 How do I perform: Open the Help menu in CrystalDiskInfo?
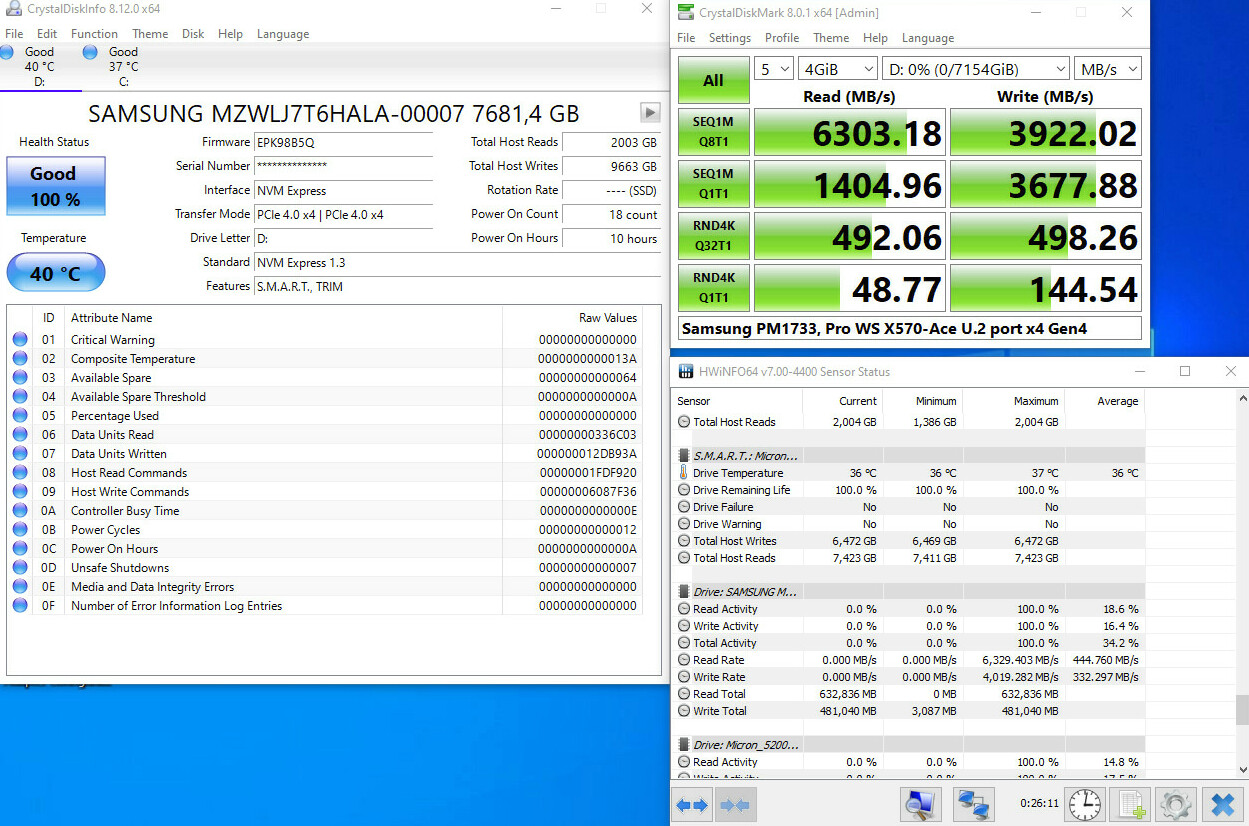[x=230, y=34]
